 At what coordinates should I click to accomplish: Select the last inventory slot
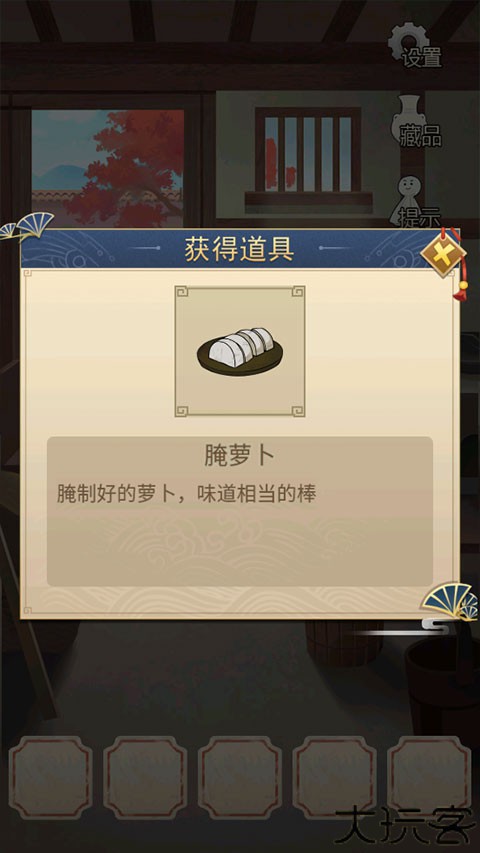pos(429,778)
